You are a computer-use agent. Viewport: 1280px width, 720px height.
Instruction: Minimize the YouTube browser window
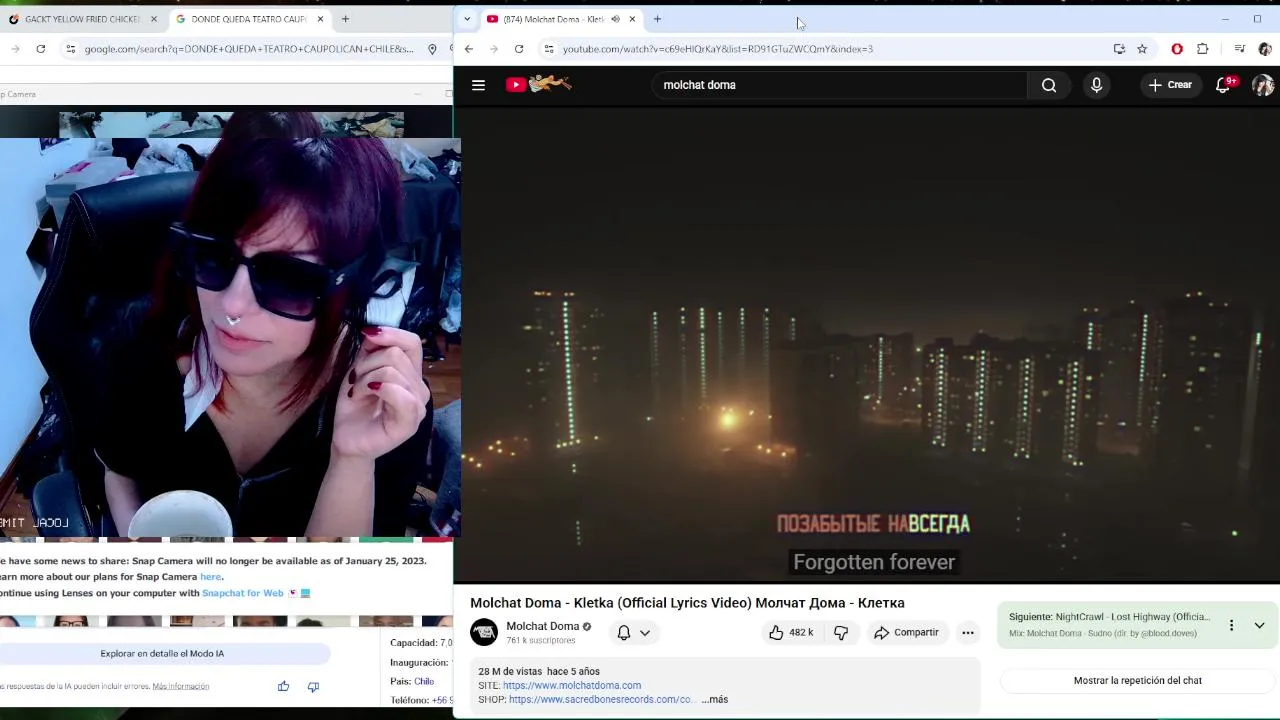coord(1225,19)
